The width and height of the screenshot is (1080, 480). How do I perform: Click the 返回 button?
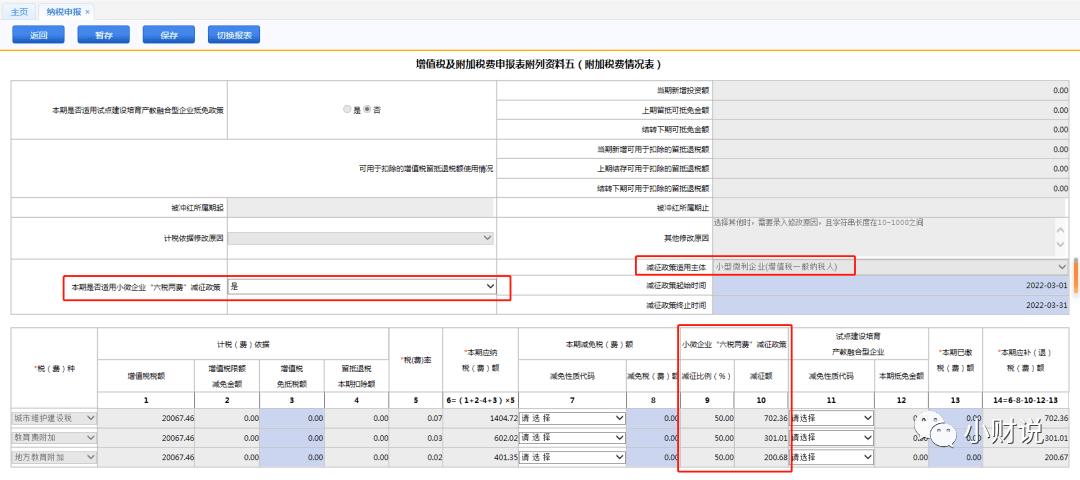coord(39,35)
